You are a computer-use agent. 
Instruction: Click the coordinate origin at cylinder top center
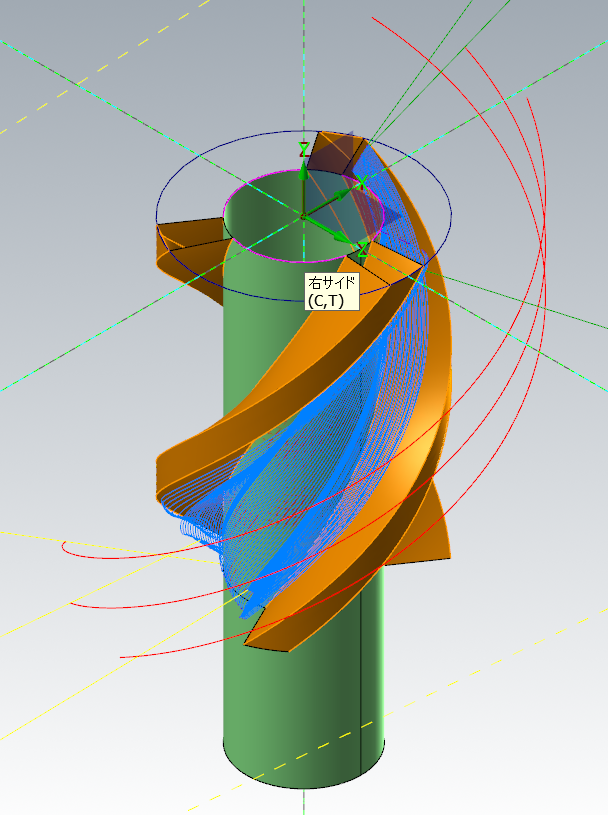point(303,215)
